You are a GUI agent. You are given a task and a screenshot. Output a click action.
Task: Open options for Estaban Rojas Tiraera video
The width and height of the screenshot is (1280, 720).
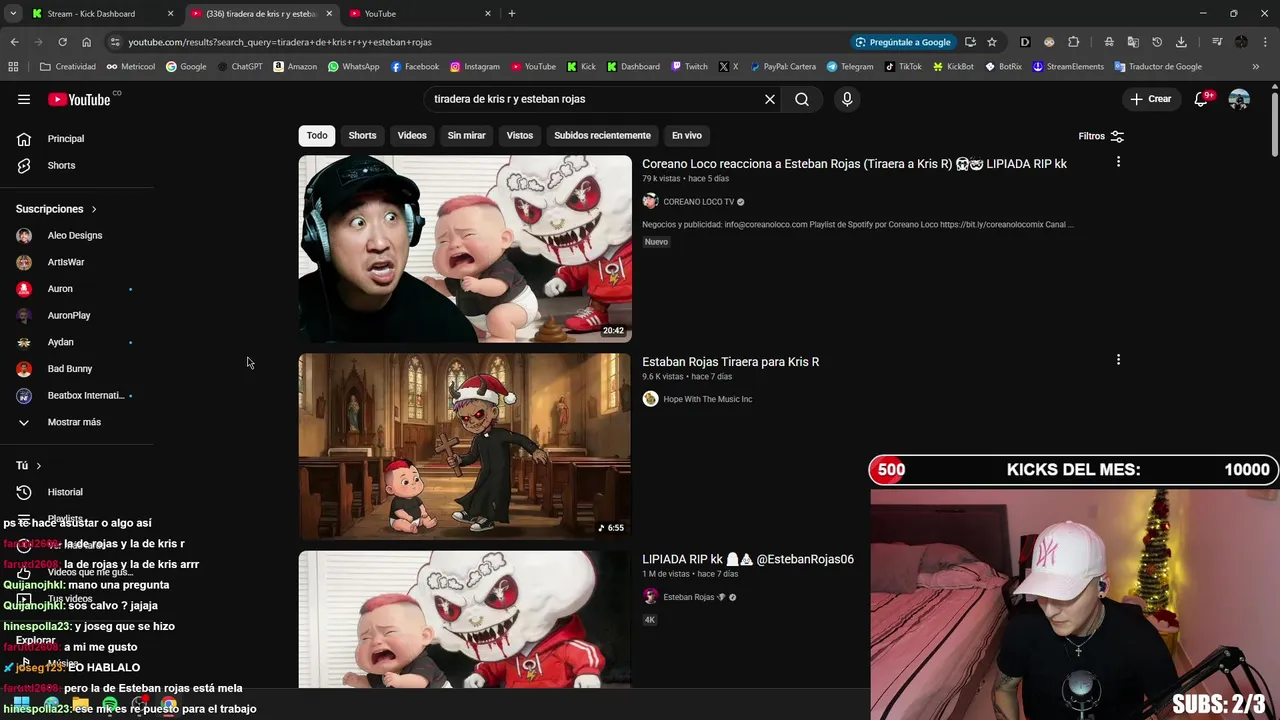pos(1118,359)
